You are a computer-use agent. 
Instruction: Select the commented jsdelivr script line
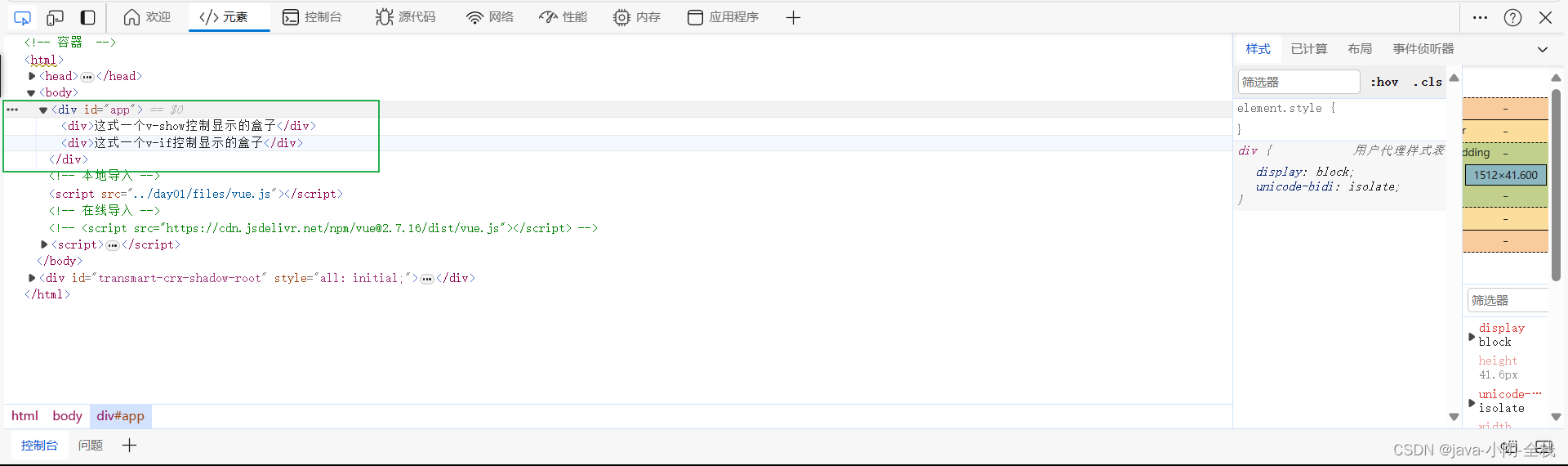323,228
